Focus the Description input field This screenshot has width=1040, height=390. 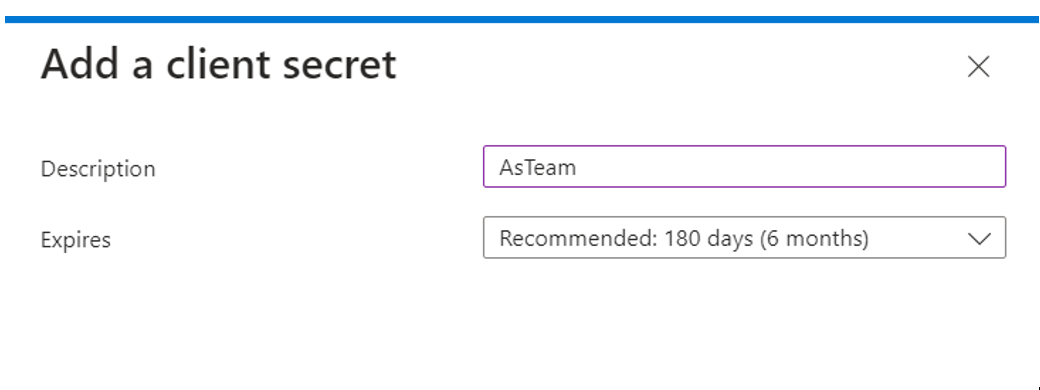pyautogui.click(x=744, y=166)
